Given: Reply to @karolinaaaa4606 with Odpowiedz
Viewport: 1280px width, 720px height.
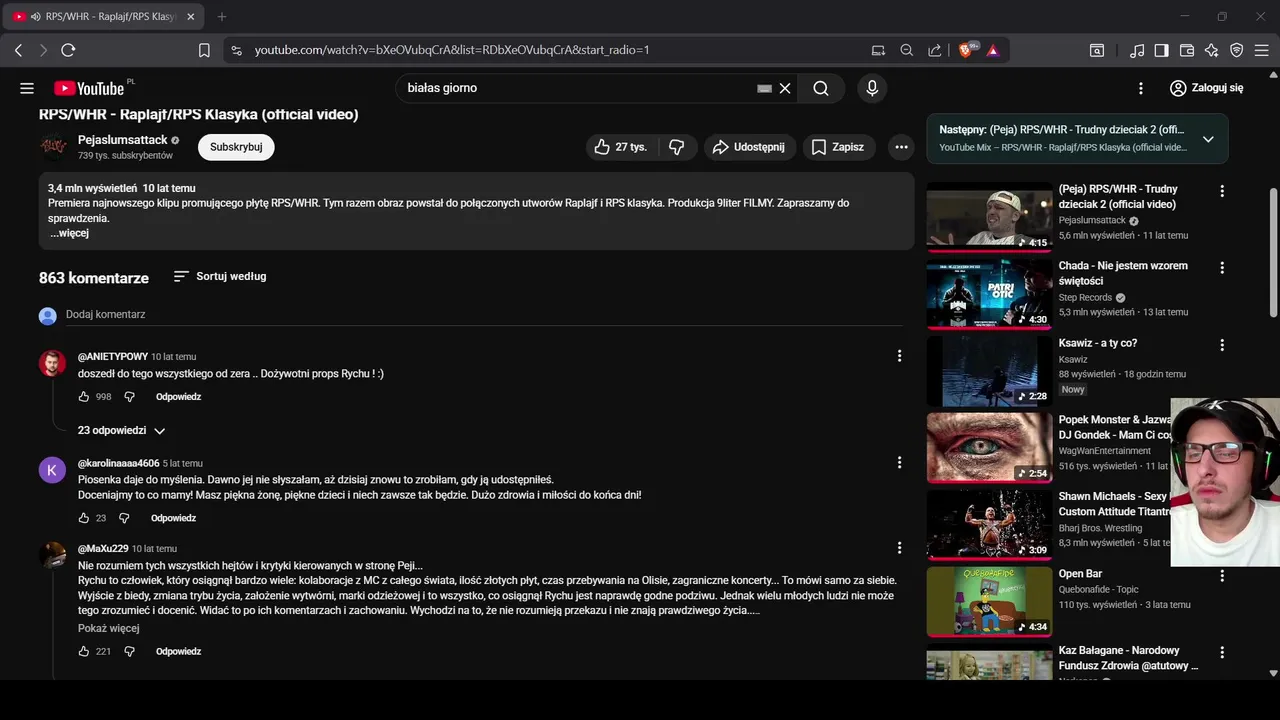Looking at the screenshot, I should click(x=173, y=518).
